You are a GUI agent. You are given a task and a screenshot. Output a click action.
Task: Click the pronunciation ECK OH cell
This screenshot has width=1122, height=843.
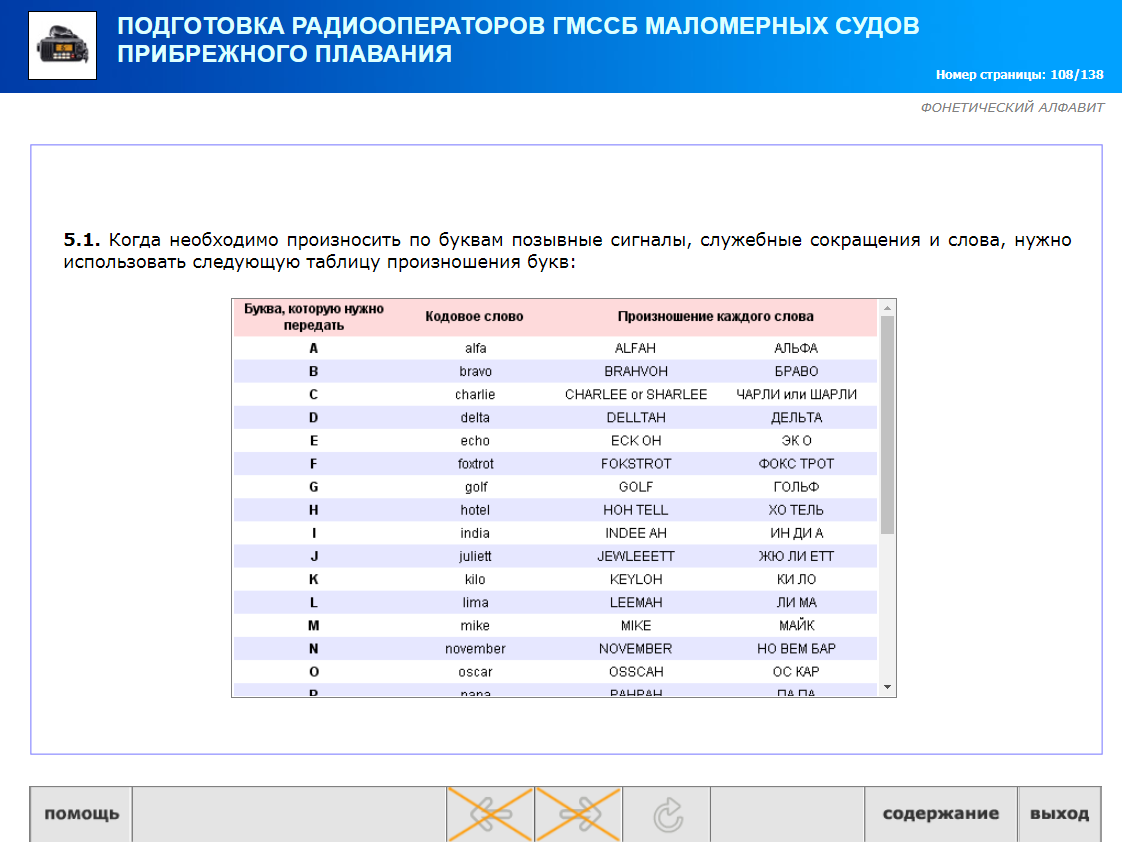coord(635,441)
